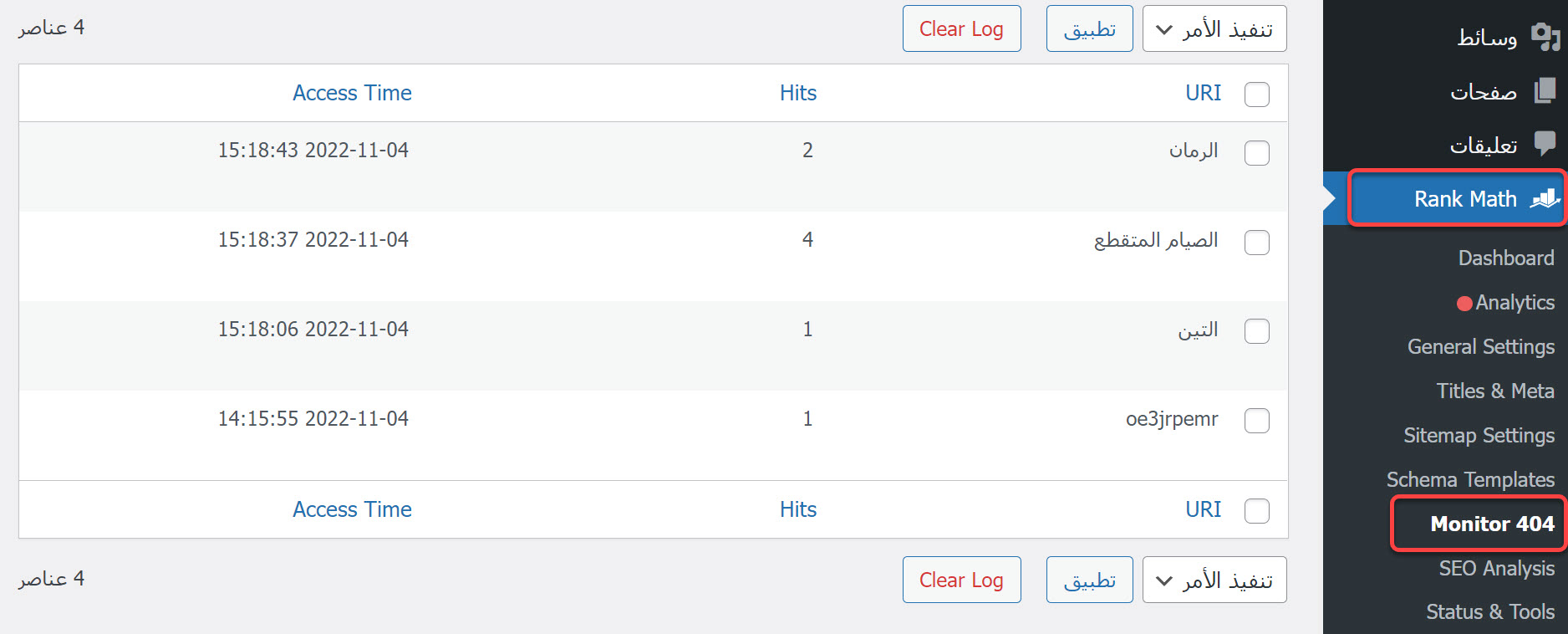This screenshot has height=634, width=1568.
Task: Sort the table by the Hits column header
Action: click(x=798, y=93)
